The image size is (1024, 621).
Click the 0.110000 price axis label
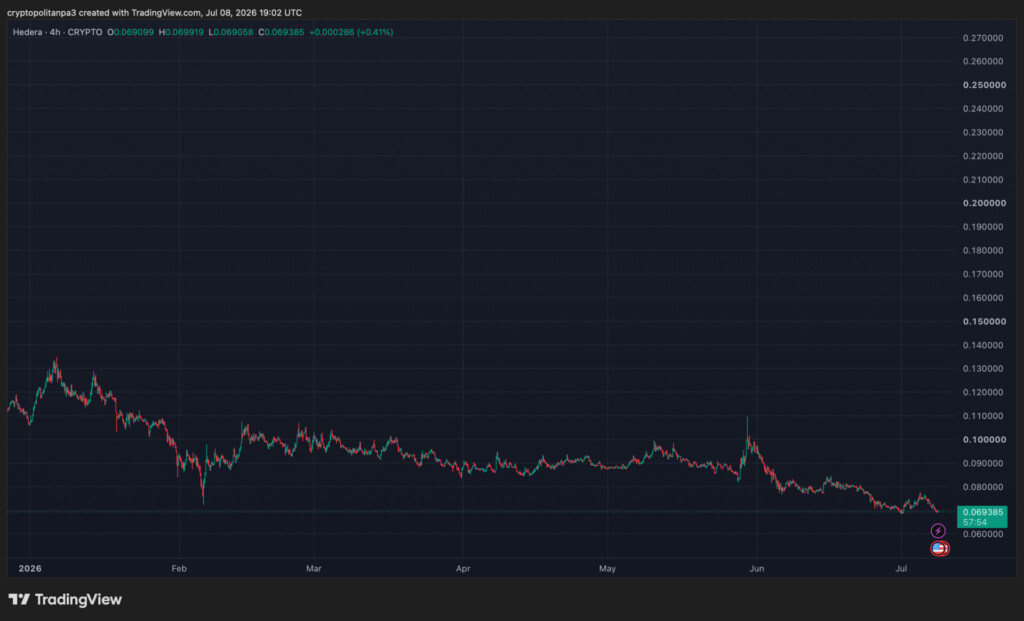coord(983,416)
